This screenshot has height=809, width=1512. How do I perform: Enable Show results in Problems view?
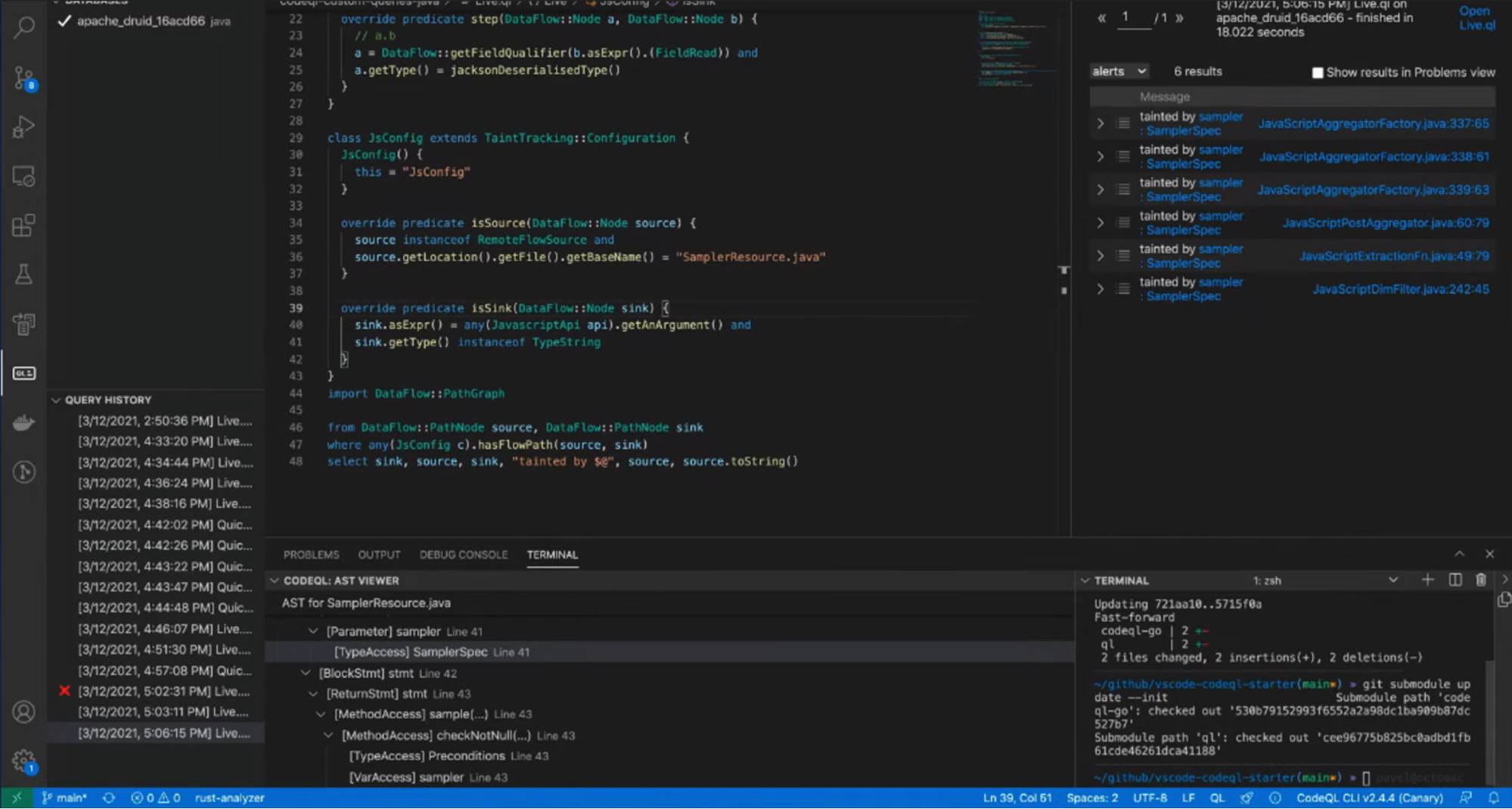[1318, 72]
